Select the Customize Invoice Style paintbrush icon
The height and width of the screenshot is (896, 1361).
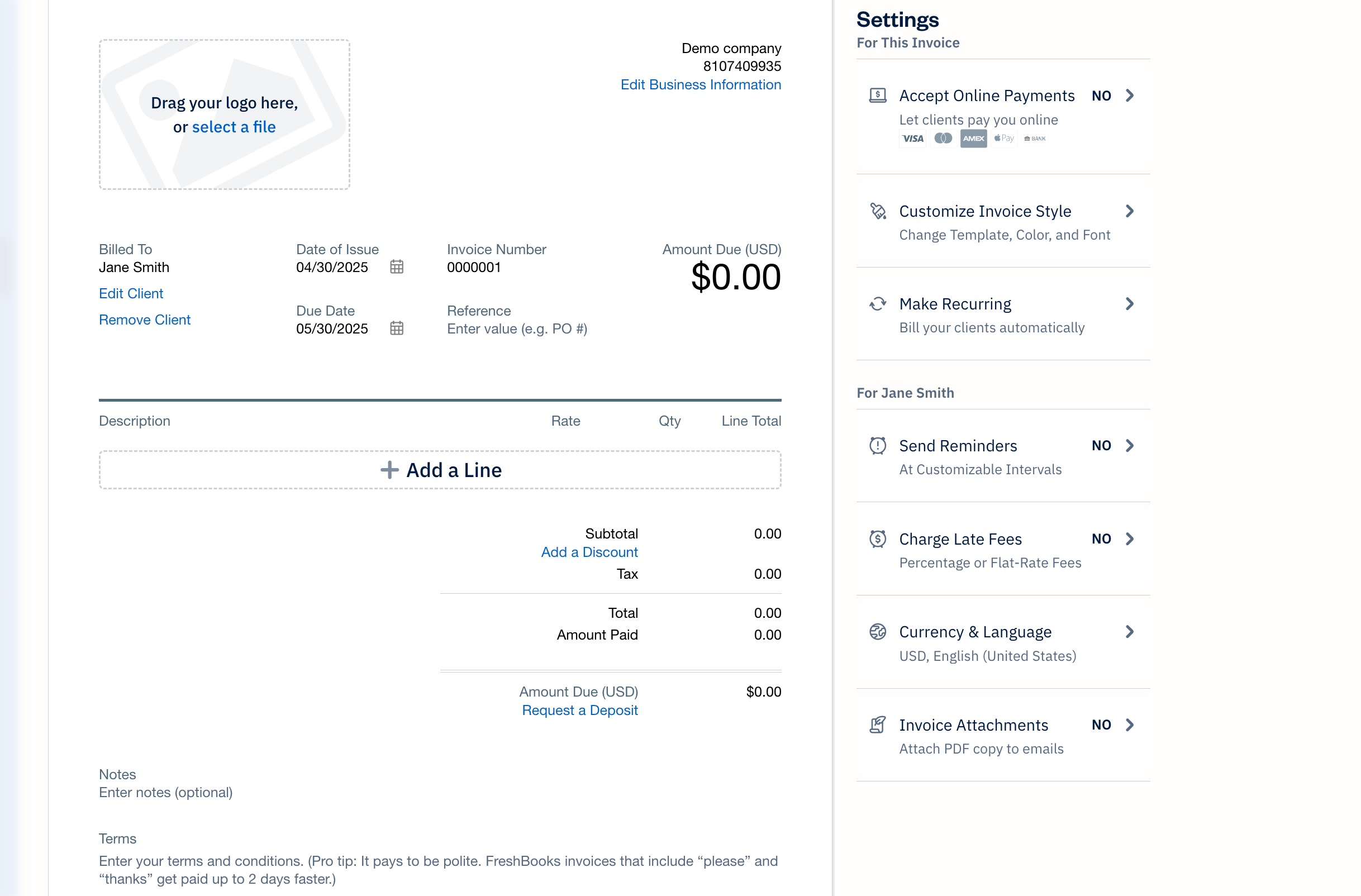point(877,211)
